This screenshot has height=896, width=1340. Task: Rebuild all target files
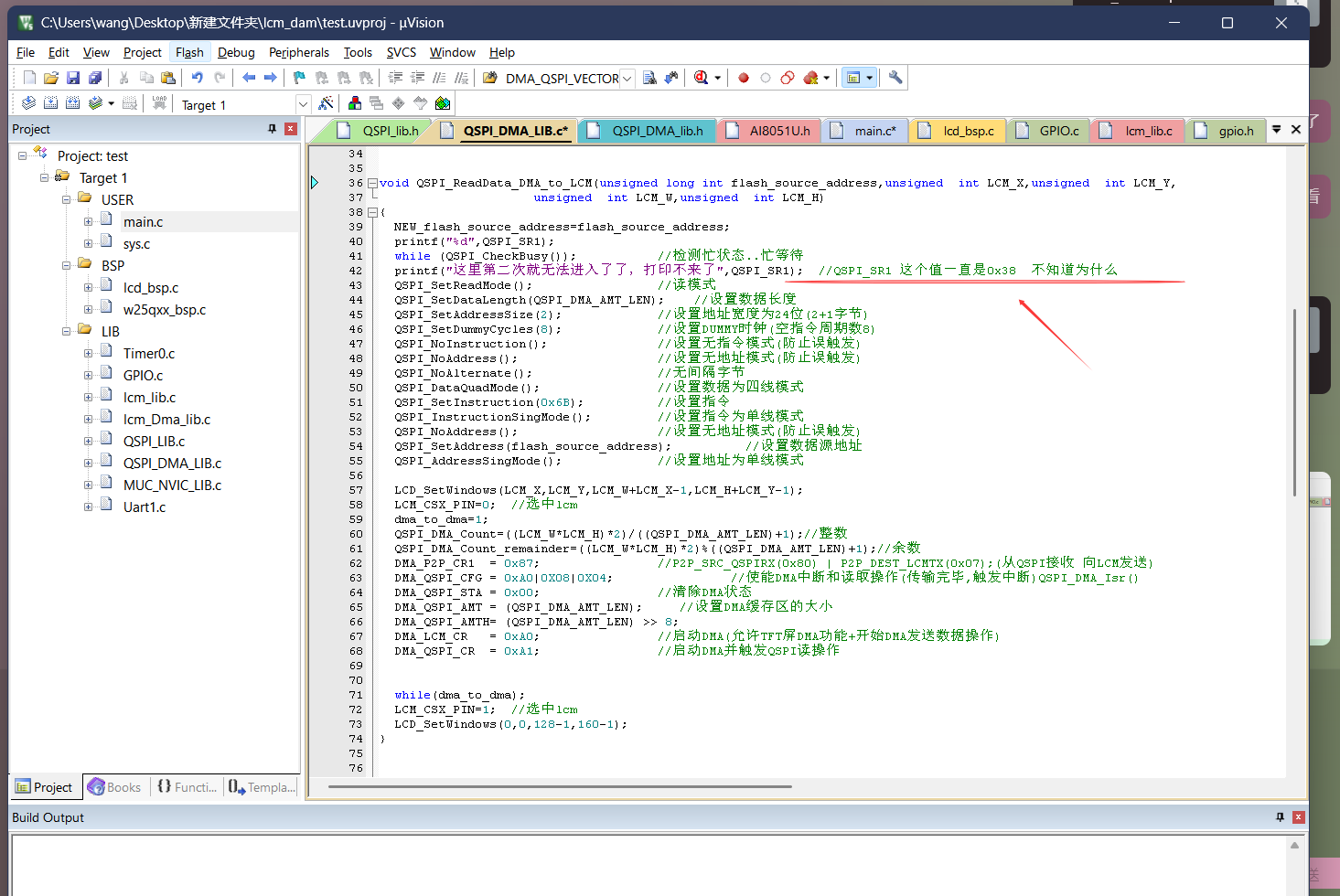[x=73, y=103]
